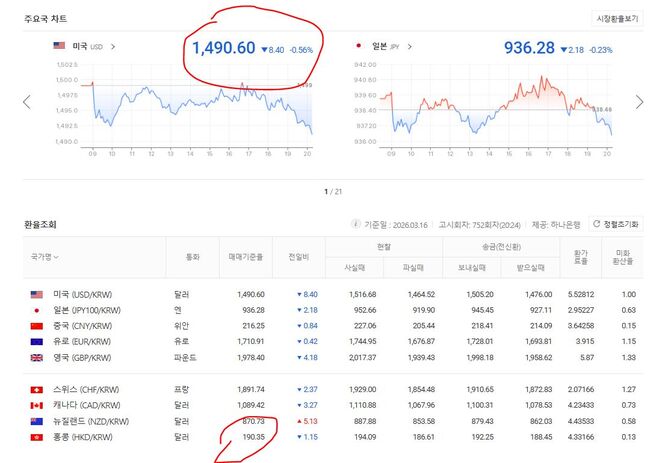Click the Japan flag icon in chart header
650x463 pixels.
(x=358, y=46)
